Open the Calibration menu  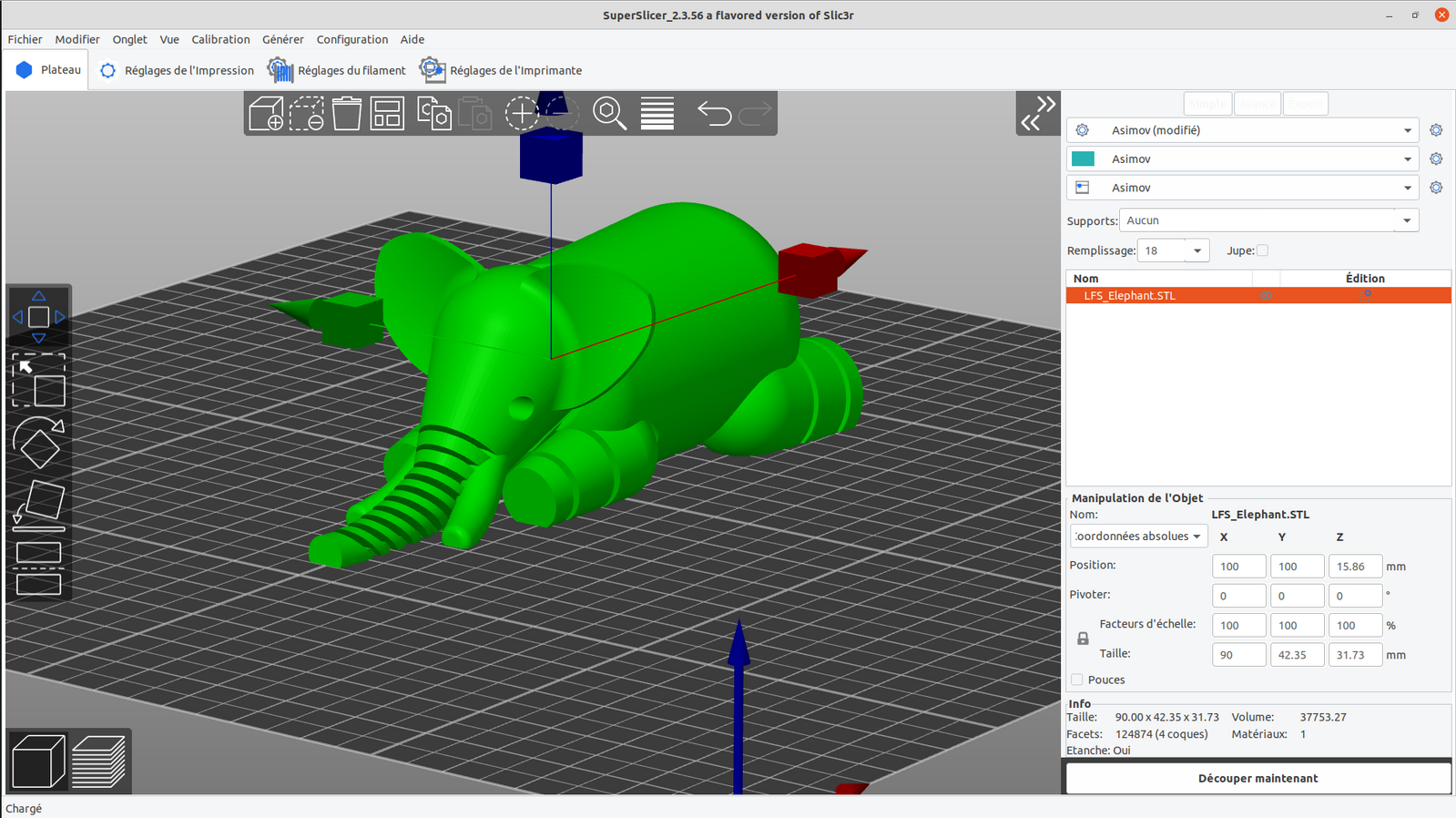point(220,39)
